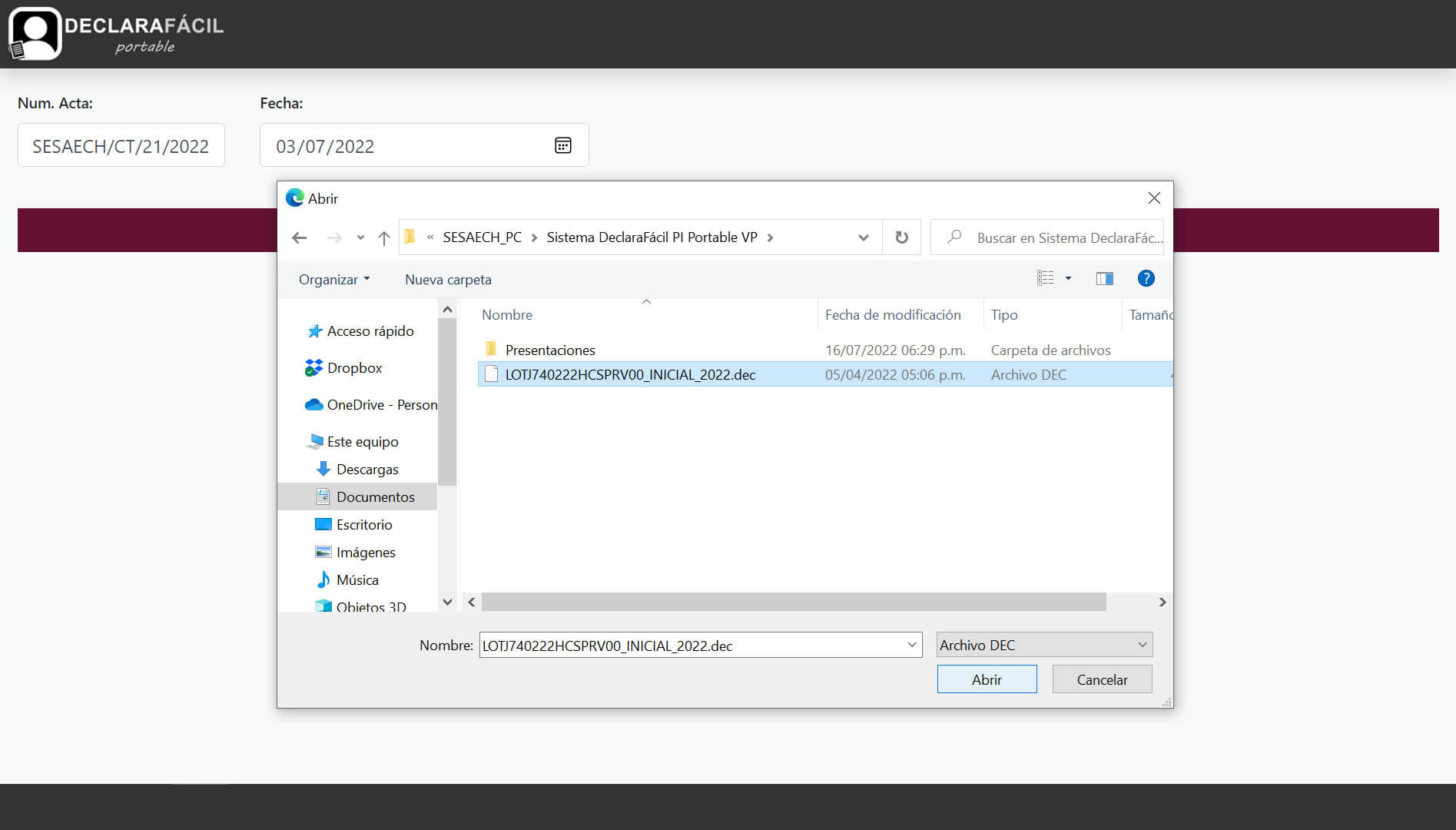Open the Nombre filename suggestions dropdown
Image resolution: width=1456 pixels, height=830 pixels.
912,645
